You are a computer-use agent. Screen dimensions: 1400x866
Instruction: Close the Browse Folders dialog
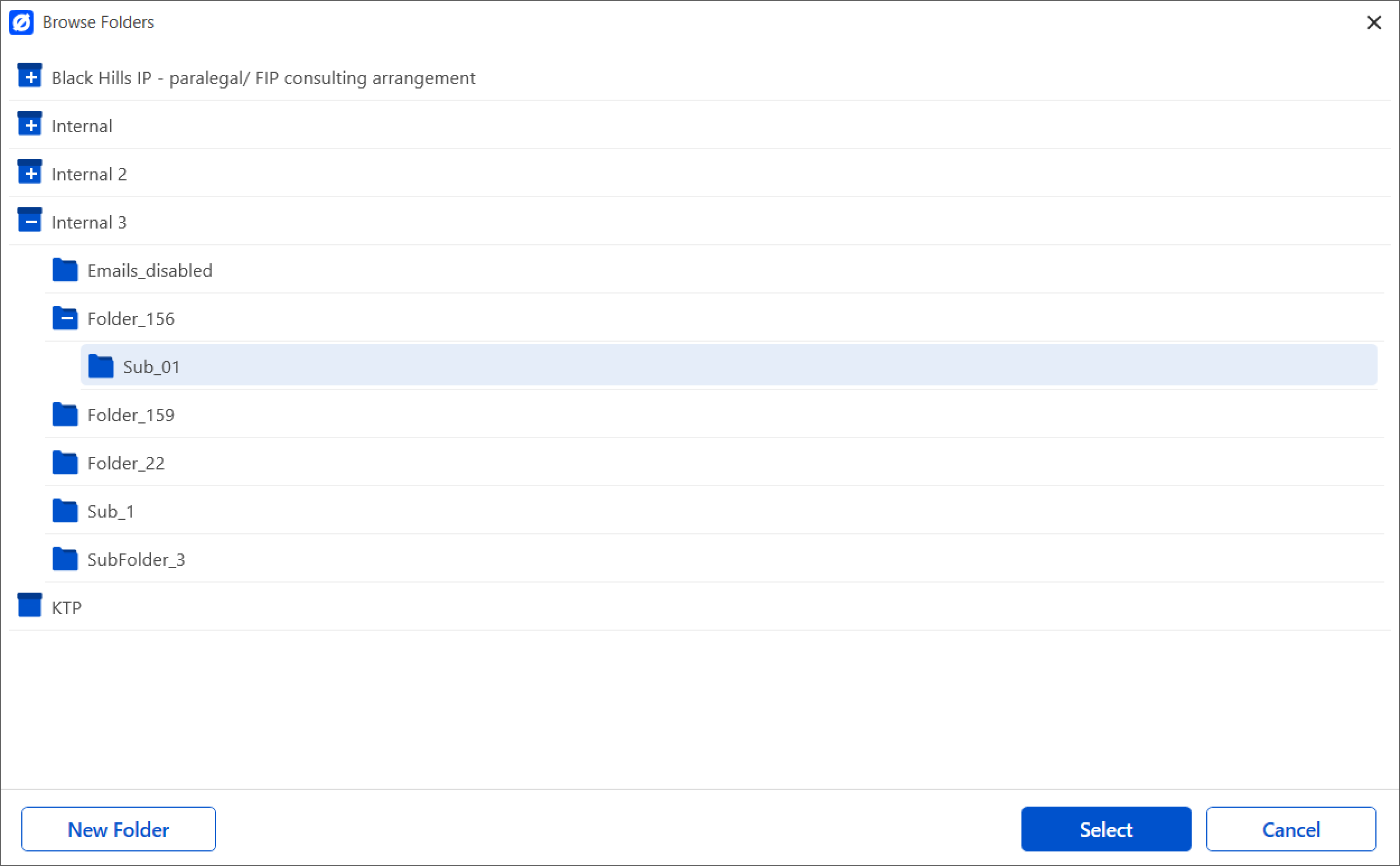(x=1374, y=23)
